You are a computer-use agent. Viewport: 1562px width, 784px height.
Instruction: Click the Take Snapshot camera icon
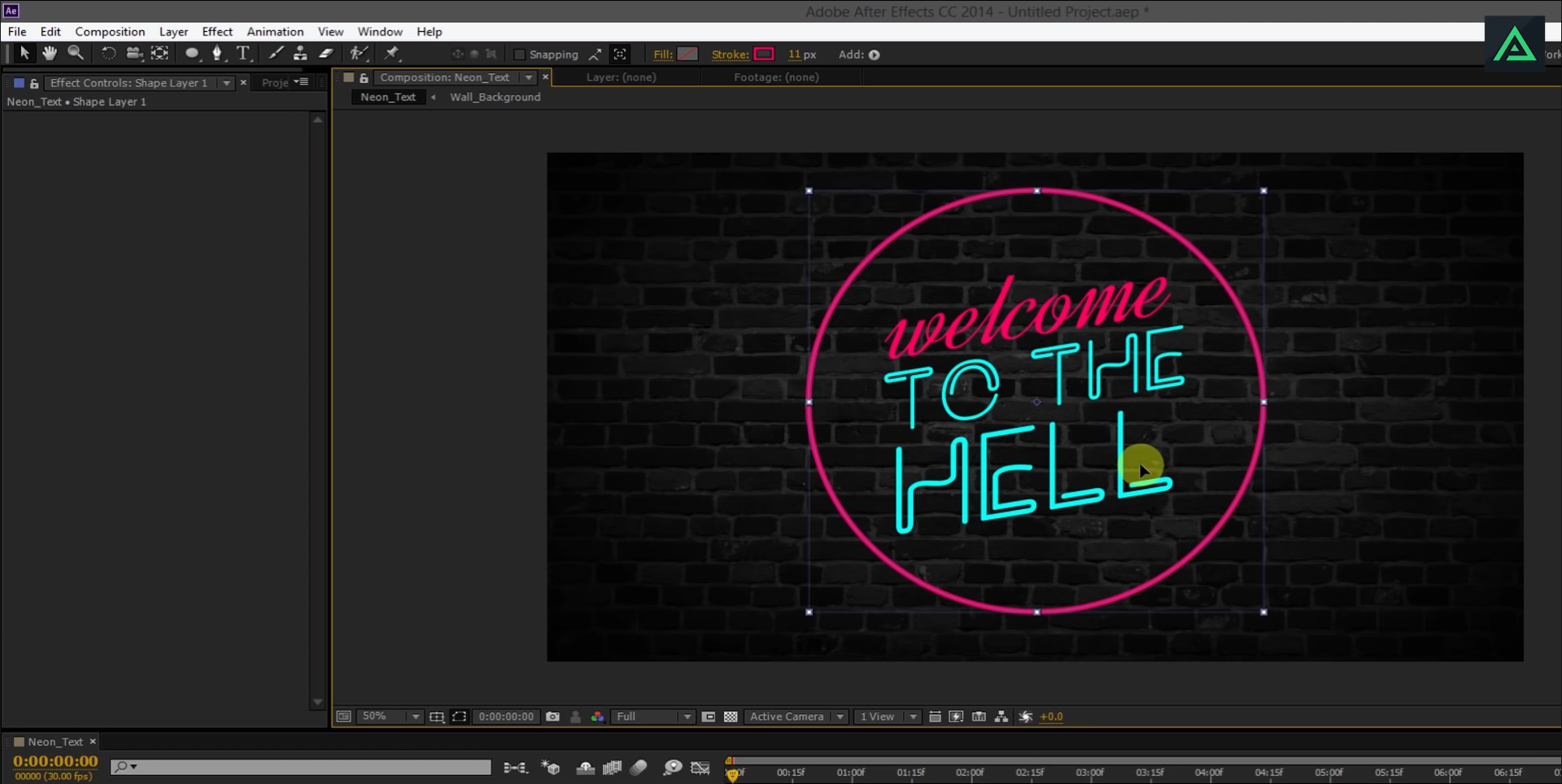pos(553,716)
